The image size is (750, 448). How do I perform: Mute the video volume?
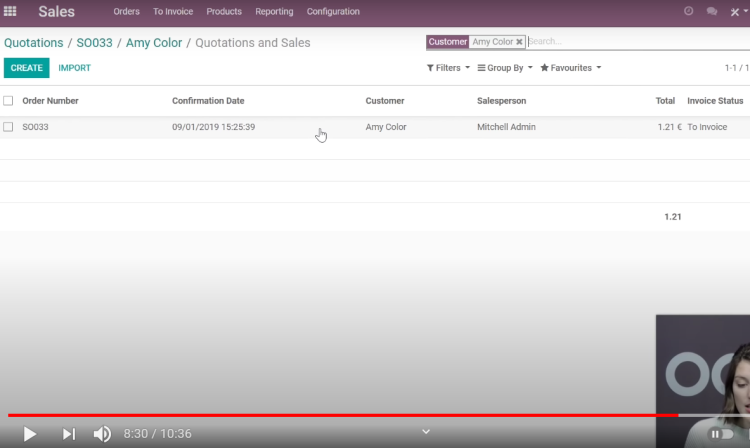102,434
